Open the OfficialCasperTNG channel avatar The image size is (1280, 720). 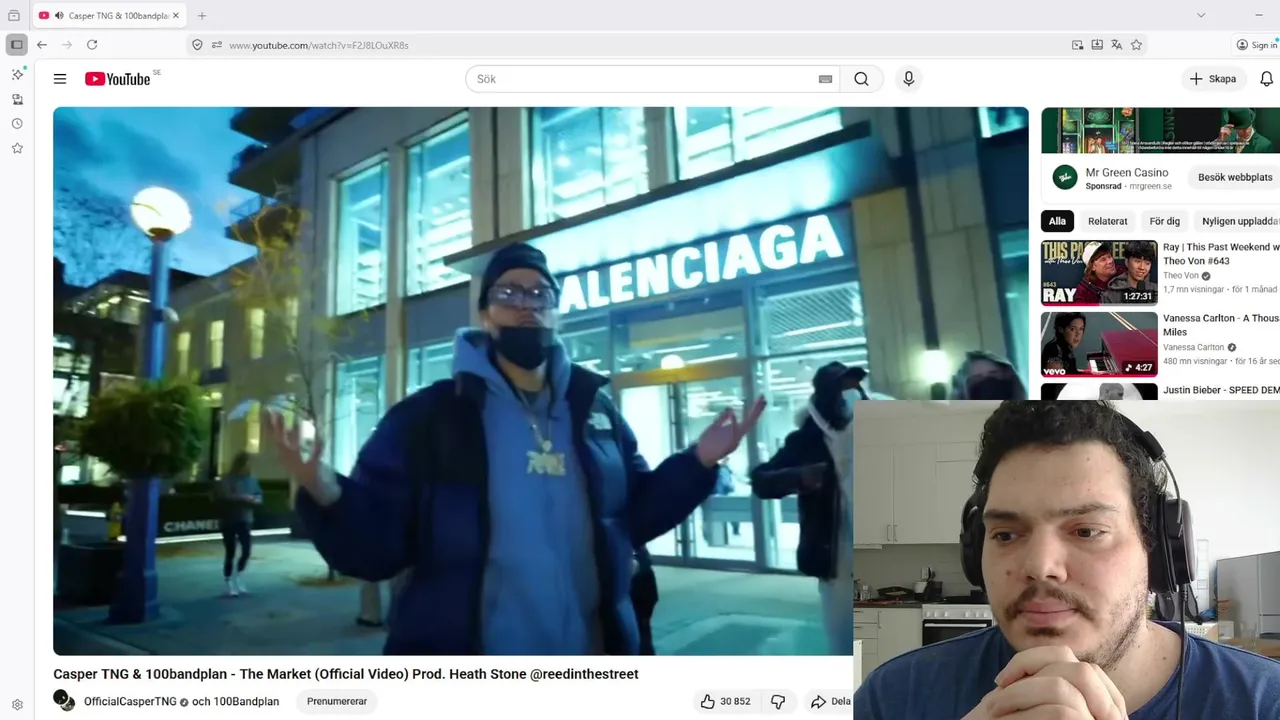[x=64, y=701]
